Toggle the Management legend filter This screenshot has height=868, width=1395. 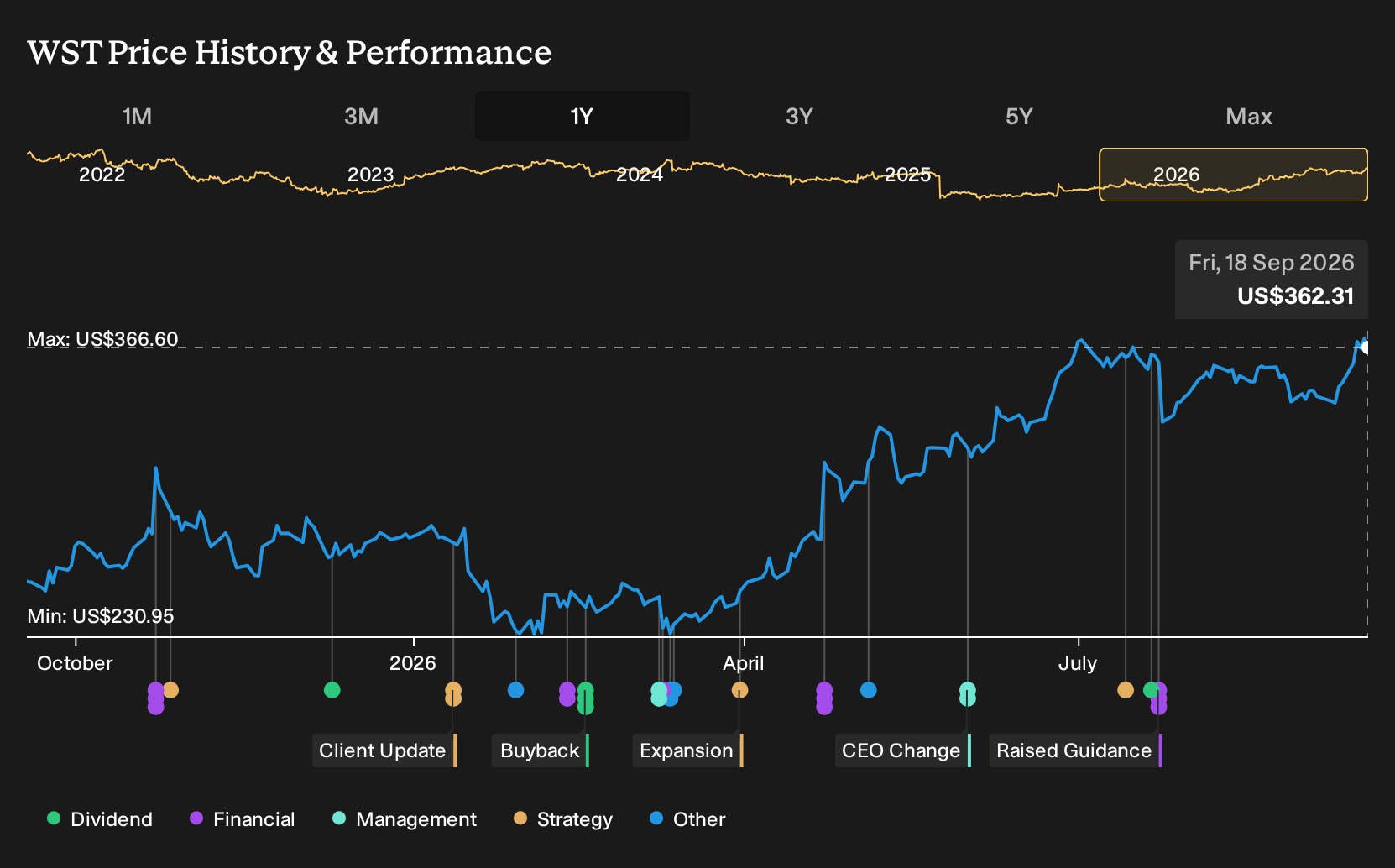pos(405,818)
